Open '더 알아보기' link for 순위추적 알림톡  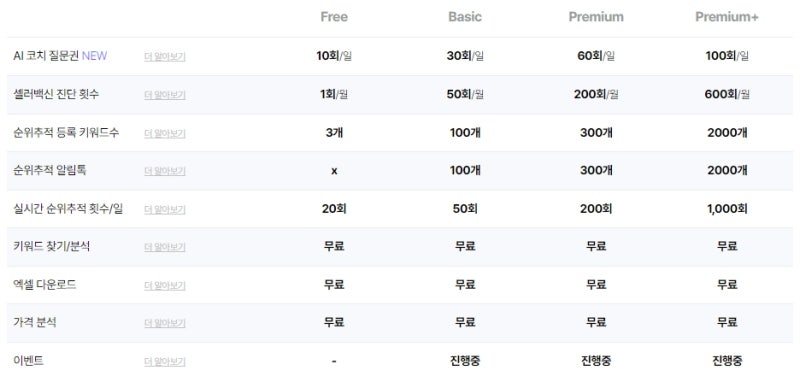(165, 171)
